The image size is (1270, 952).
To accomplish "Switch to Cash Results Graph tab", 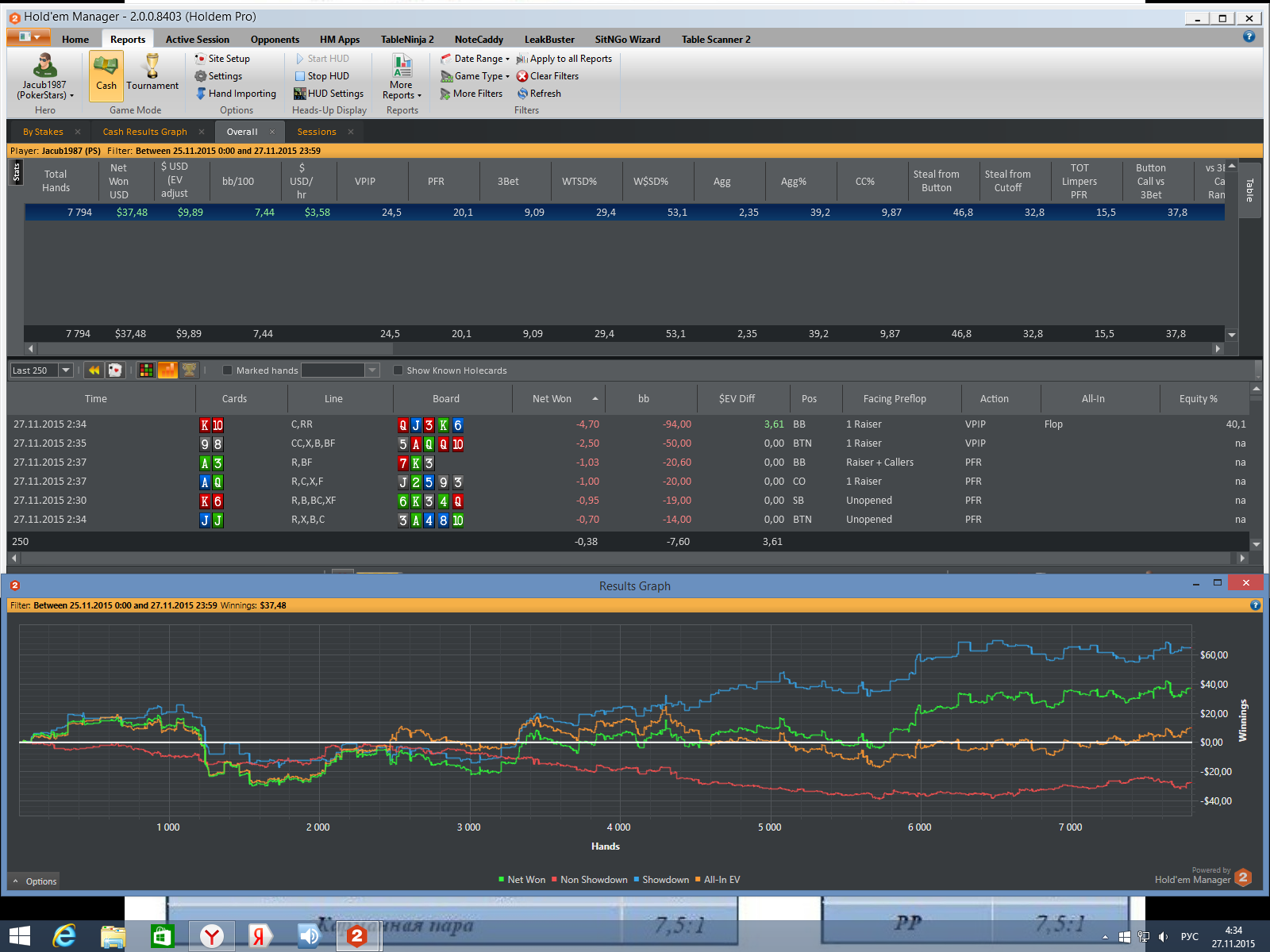I will click(145, 132).
